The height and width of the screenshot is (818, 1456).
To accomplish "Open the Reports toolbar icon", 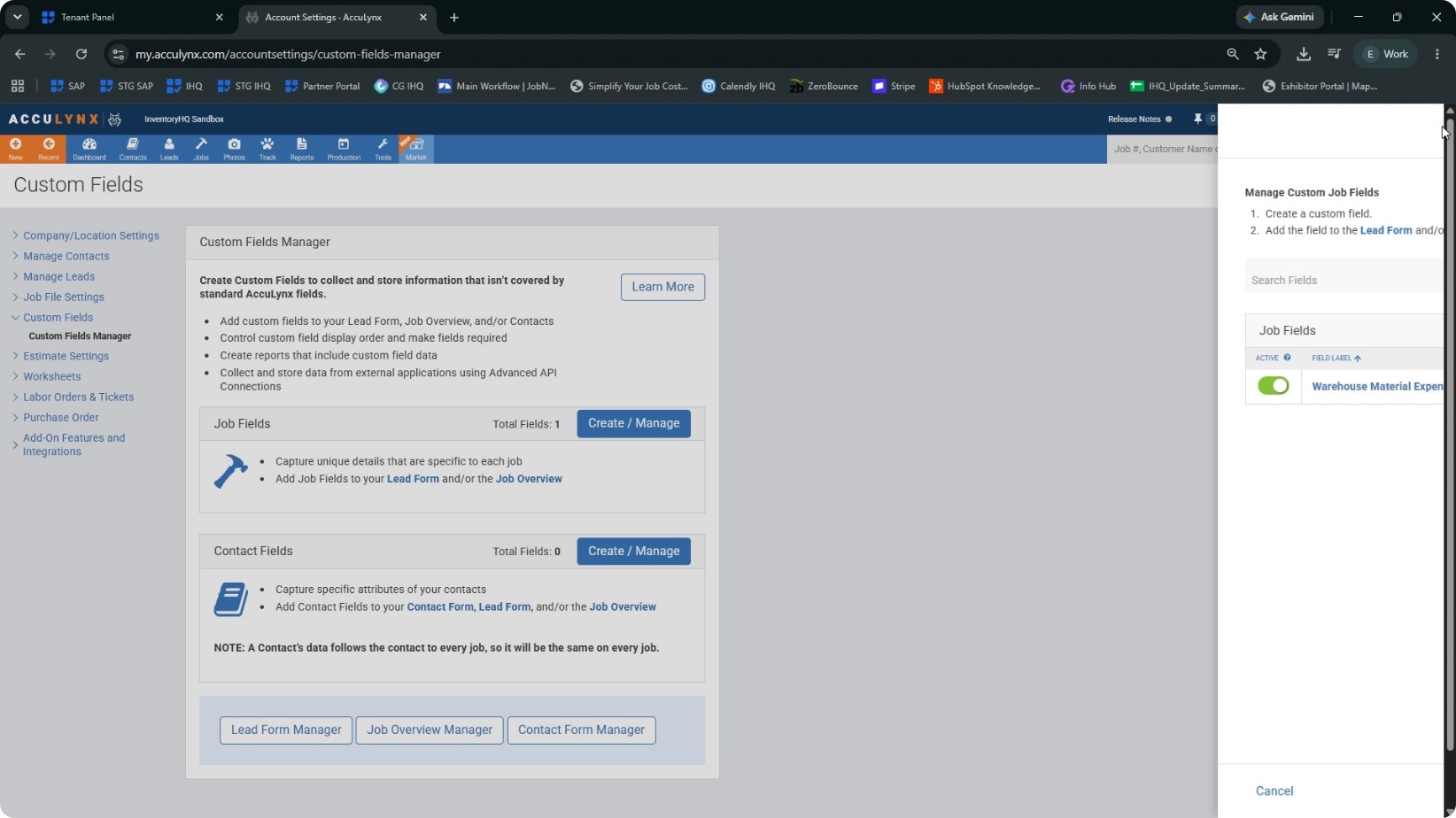I will (302, 149).
